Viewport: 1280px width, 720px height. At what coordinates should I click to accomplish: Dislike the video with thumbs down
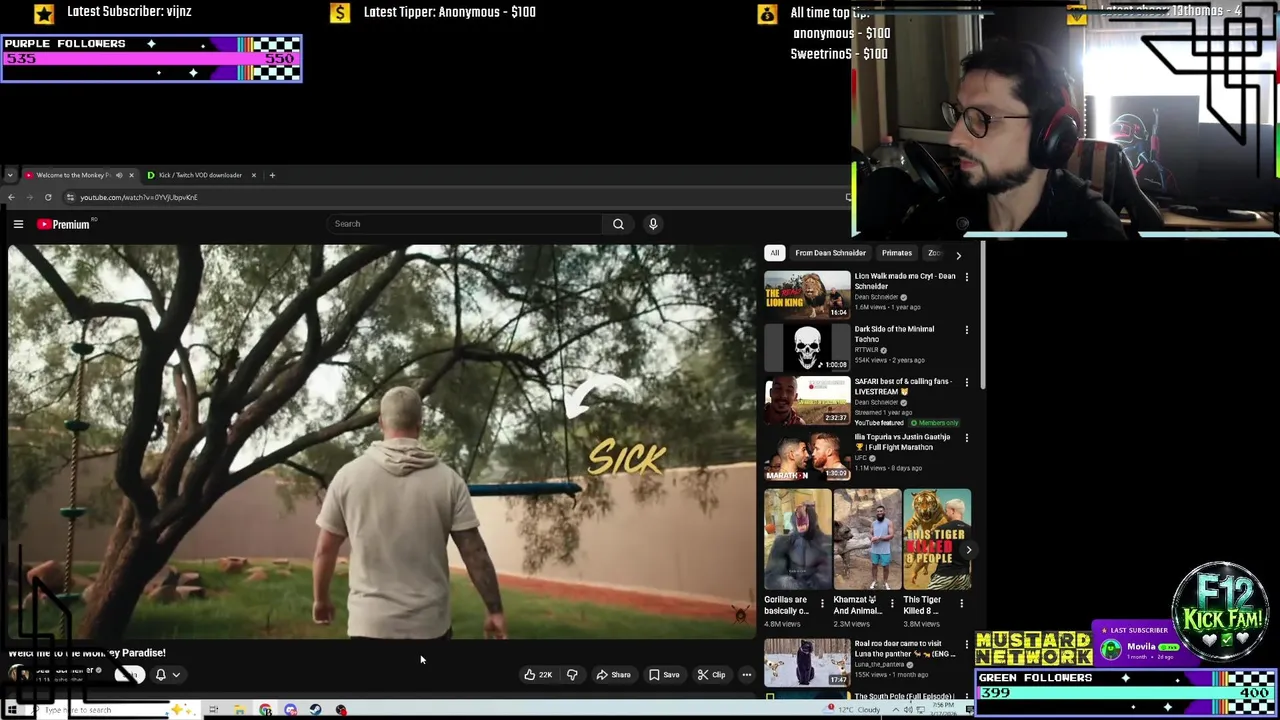[572, 675]
